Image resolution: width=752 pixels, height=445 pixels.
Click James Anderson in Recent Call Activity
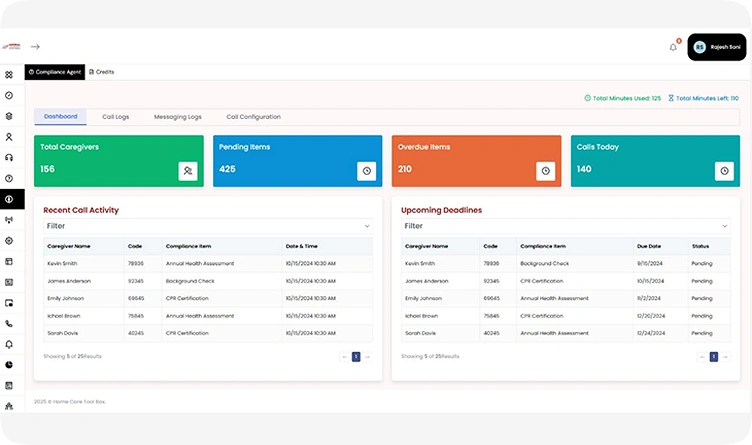69,281
